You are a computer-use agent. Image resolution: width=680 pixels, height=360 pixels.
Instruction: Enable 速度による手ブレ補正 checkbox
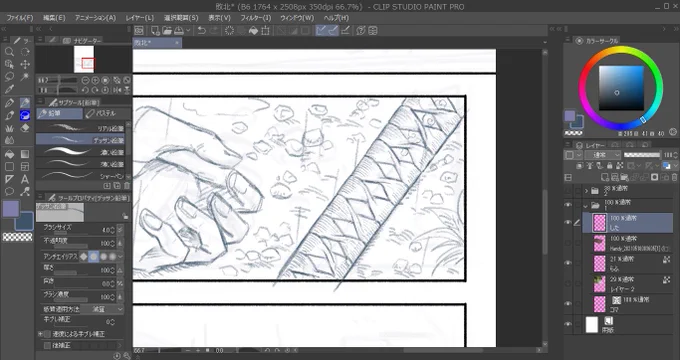(47, 334)
